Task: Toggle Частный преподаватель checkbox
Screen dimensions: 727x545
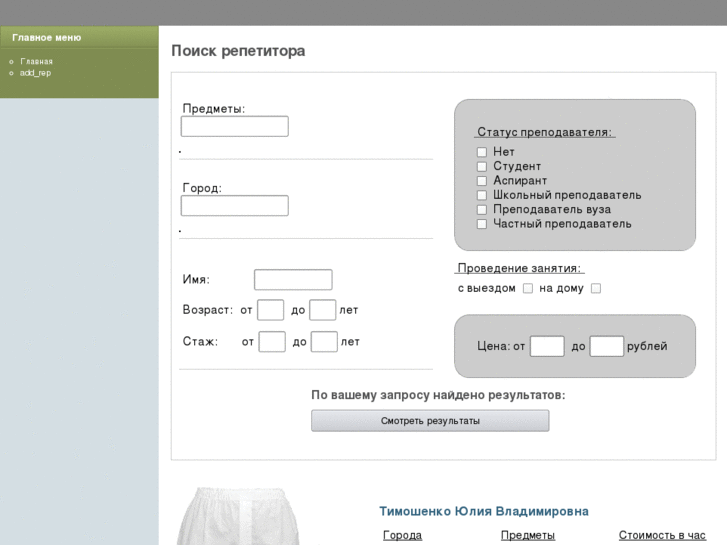Action: coord(482,224)
